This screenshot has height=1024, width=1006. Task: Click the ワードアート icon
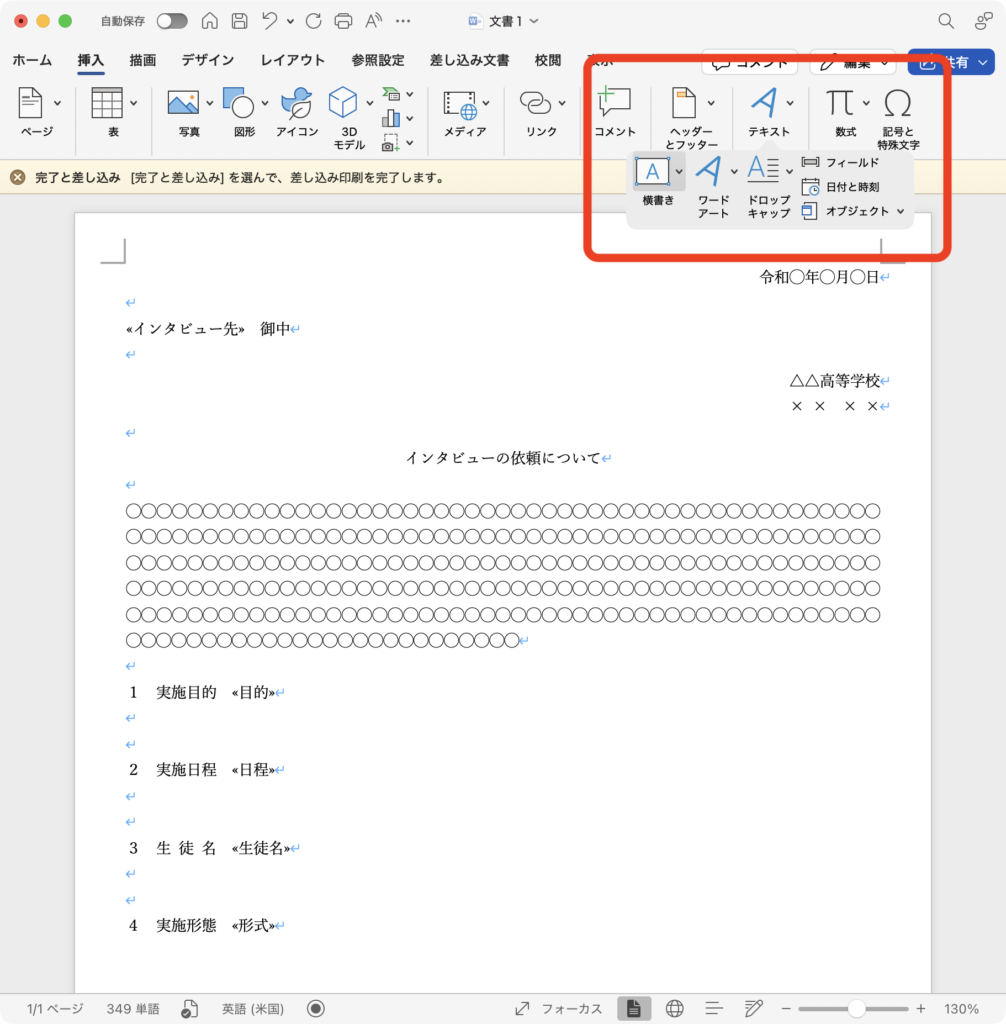click(x=708, y=171)
